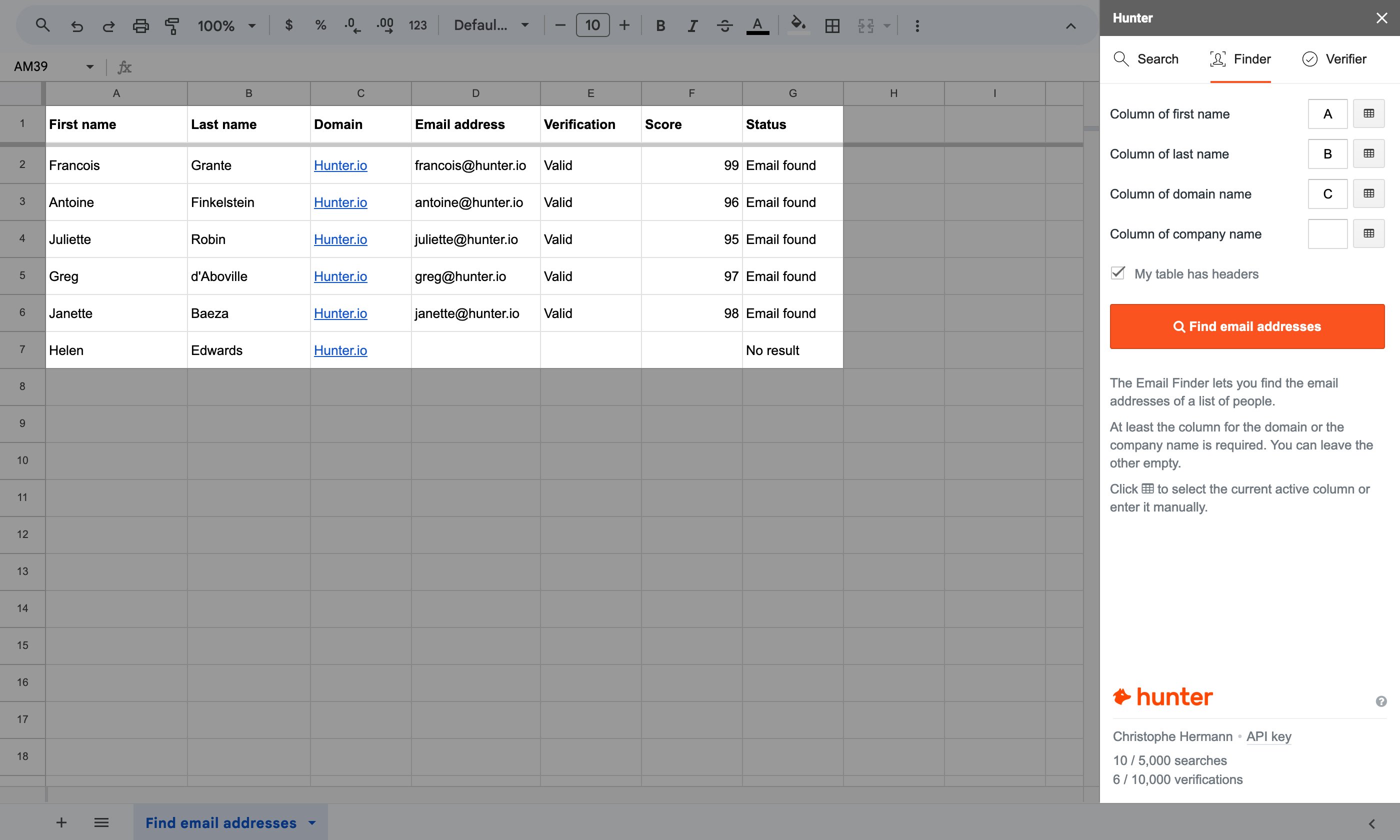Open Hunter help question mark icon
The width and height of the screenshot is (1400, 840).
point(1381,701)
